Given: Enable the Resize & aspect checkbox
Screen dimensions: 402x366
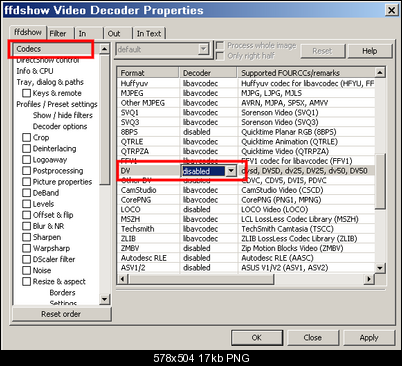Looking at the screenshot, I should click(x=26, y=281).
